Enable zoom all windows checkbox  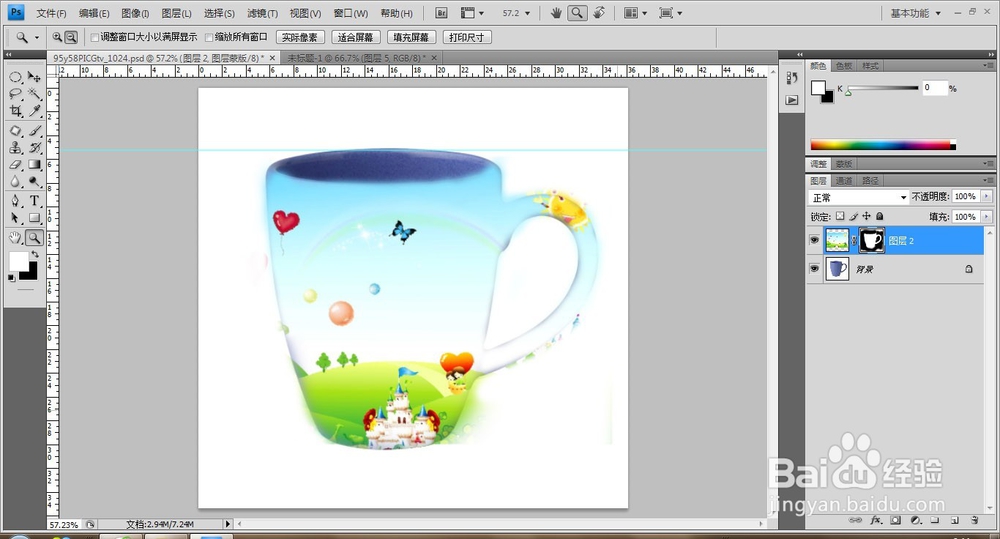[x=209, y=38]
